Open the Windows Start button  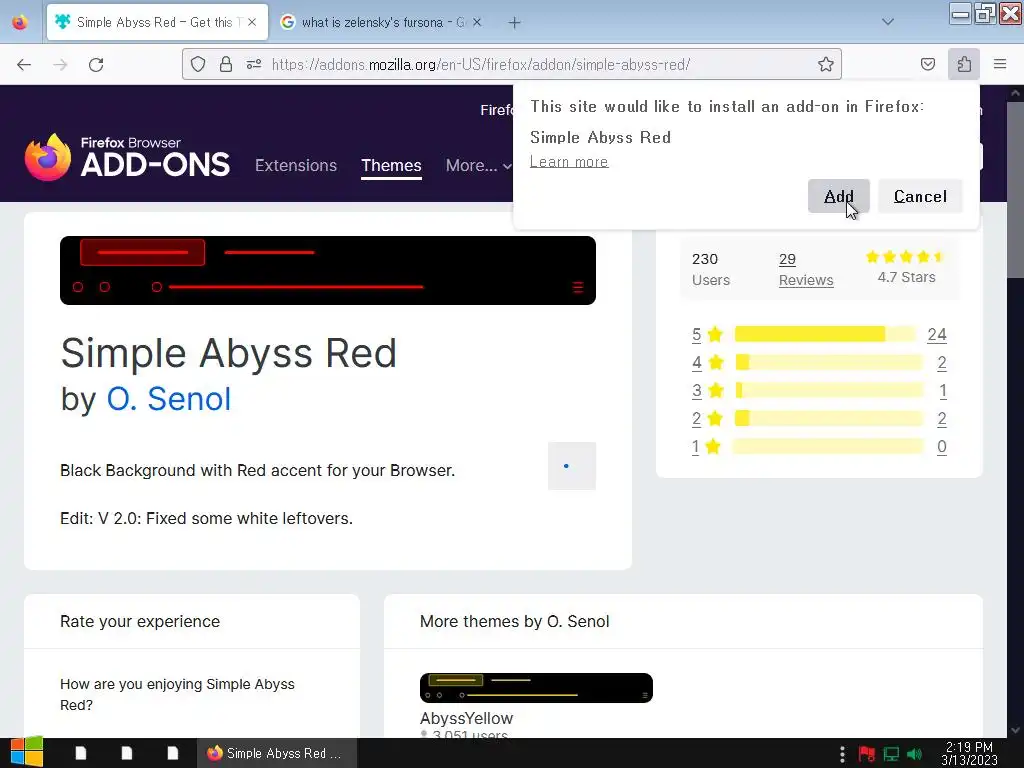point(26,753)
